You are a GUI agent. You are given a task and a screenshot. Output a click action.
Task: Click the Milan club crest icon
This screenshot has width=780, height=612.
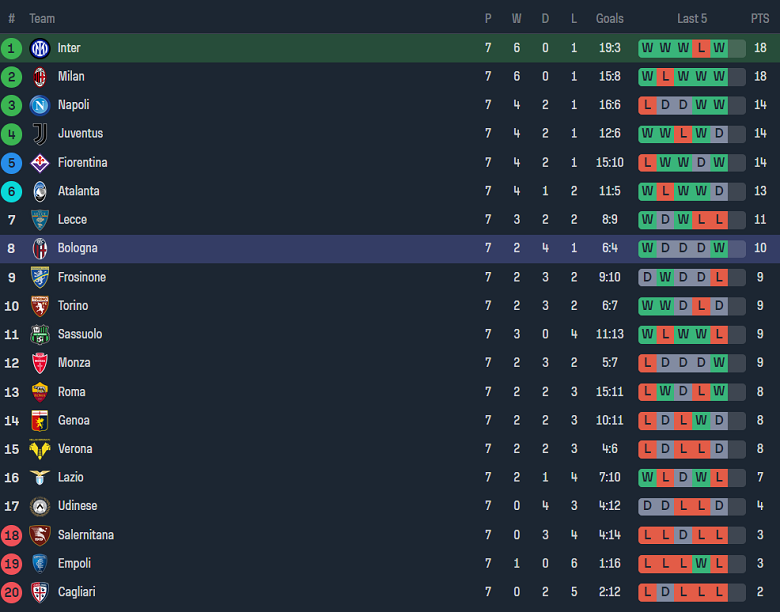pyautogui.click(x=40, y=77)
